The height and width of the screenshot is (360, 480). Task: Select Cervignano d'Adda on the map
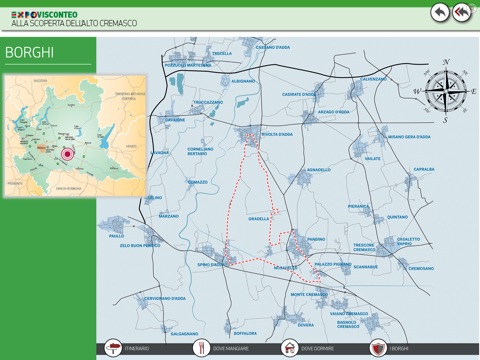pyautogui.click(x=165, y=299)
